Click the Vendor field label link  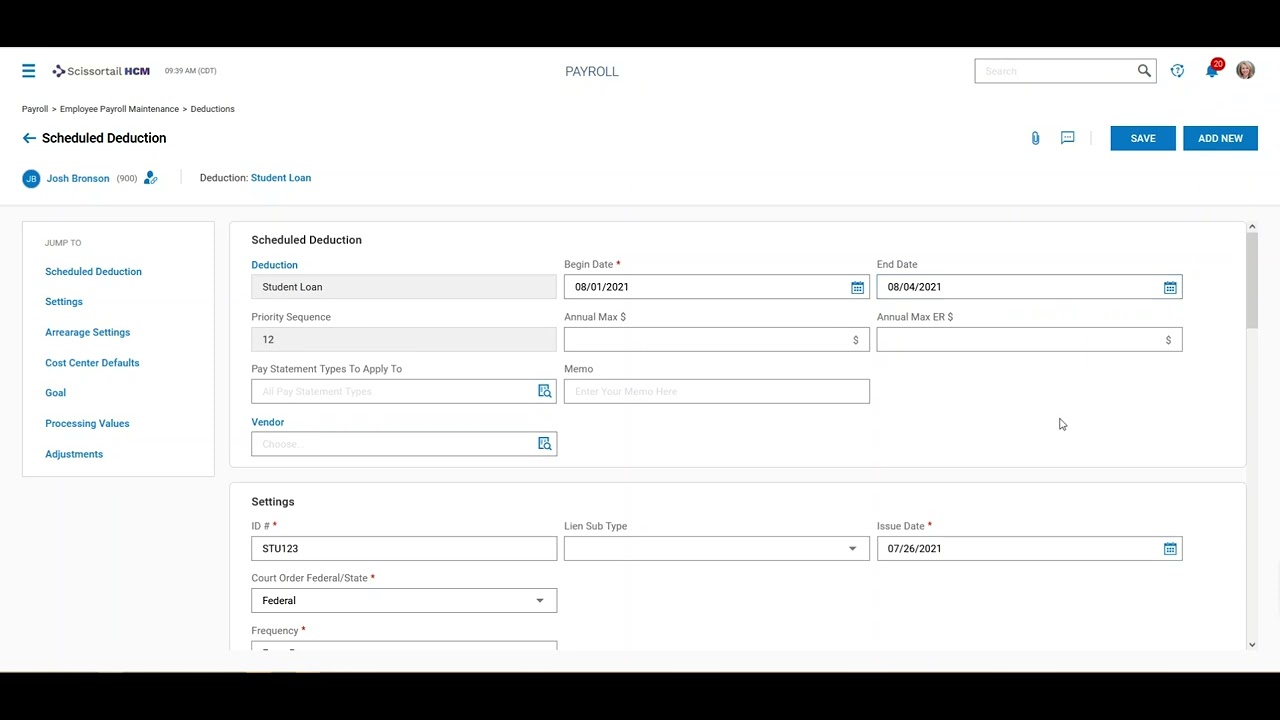pyautogui.click(x=268, y=422)
